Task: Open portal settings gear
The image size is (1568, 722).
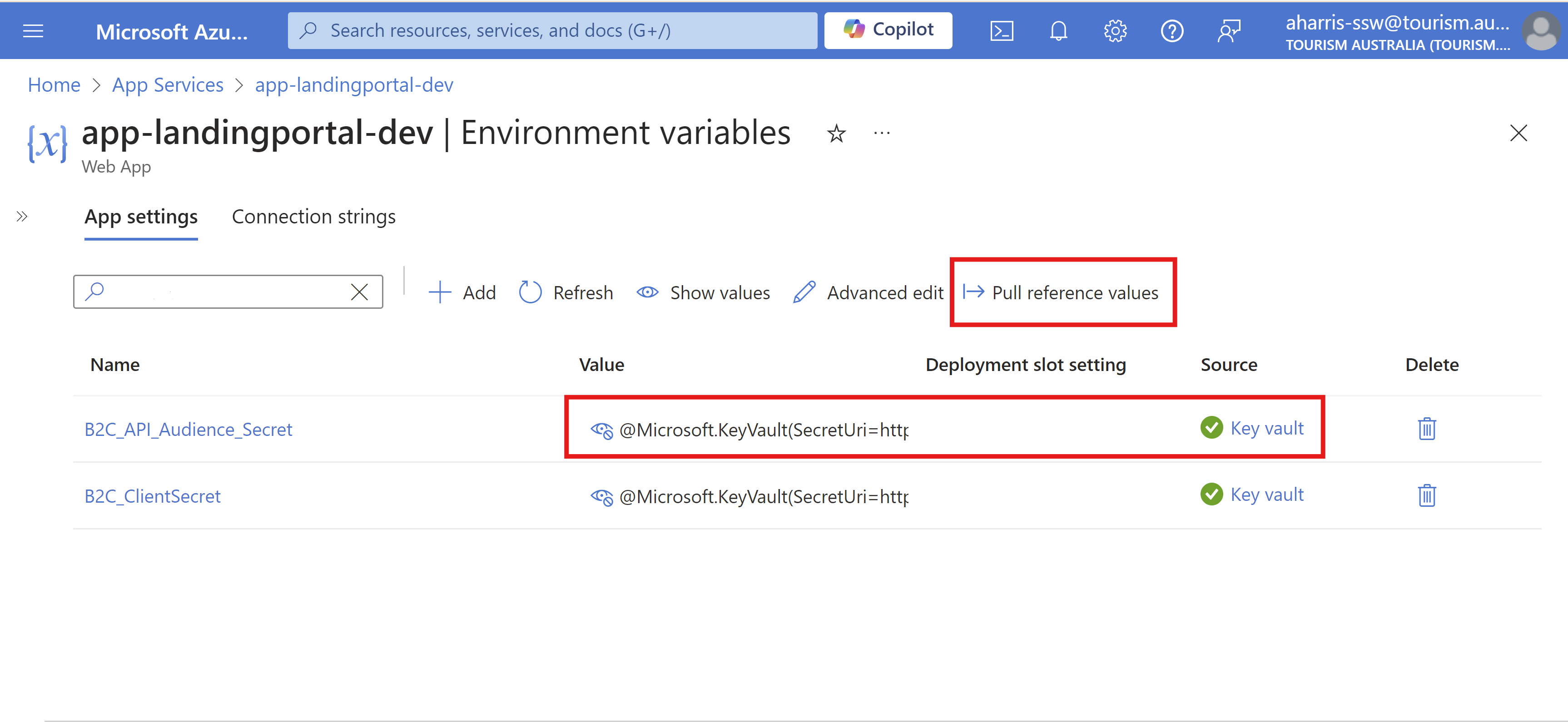Action: 1115,30
